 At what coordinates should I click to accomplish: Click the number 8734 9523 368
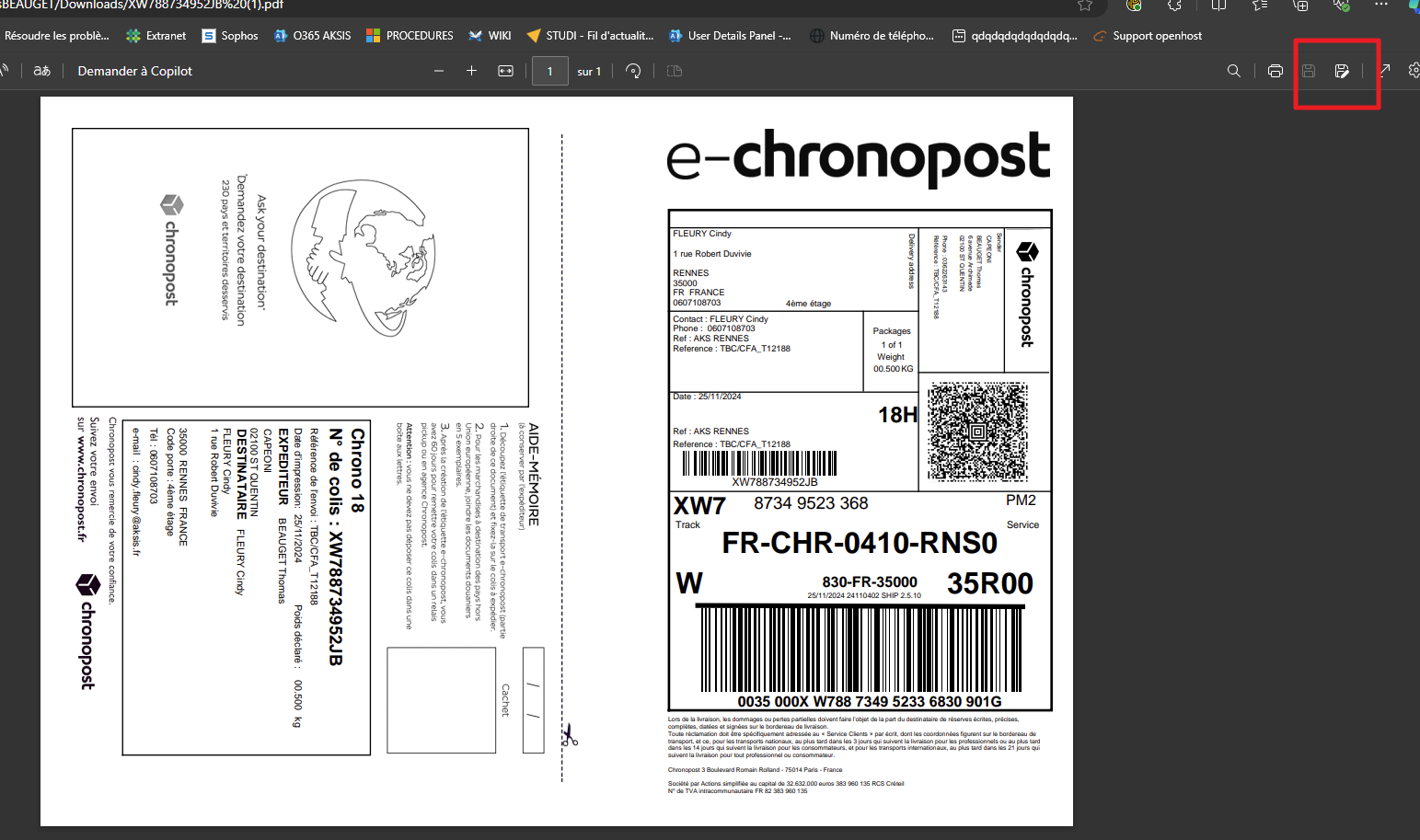(811, 503)
